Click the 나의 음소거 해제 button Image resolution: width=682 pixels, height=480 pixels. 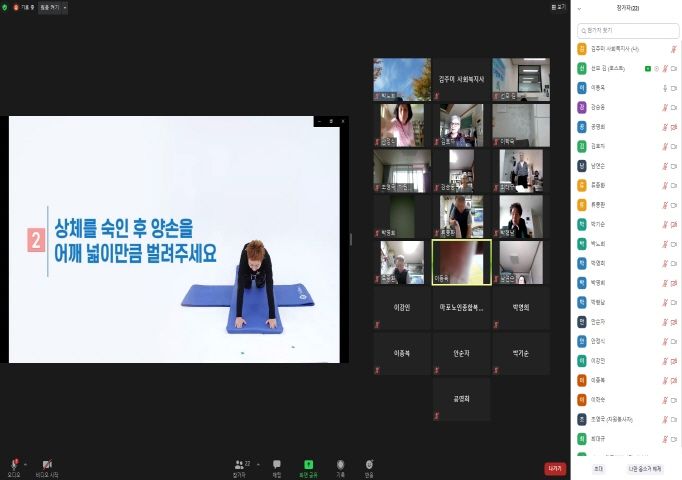[645, 468]
